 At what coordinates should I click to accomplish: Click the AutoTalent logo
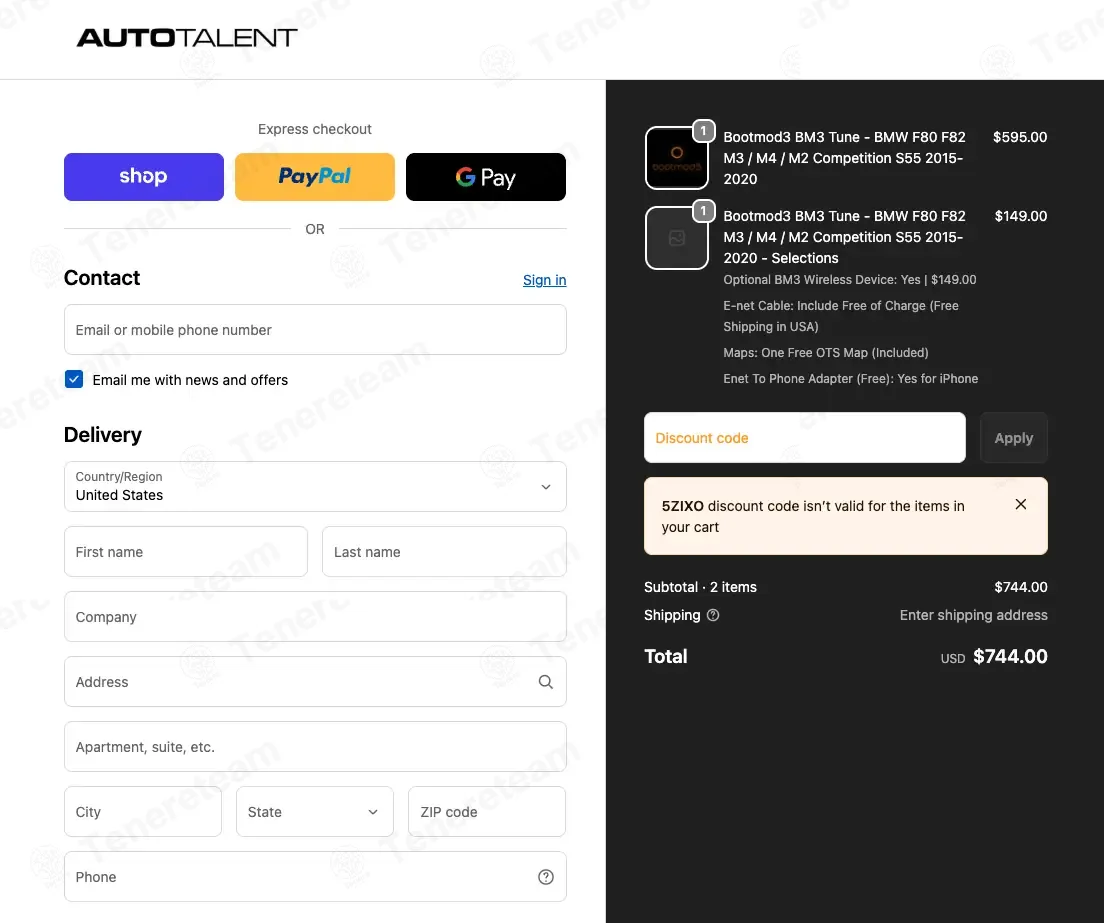(x=187, y=37)
